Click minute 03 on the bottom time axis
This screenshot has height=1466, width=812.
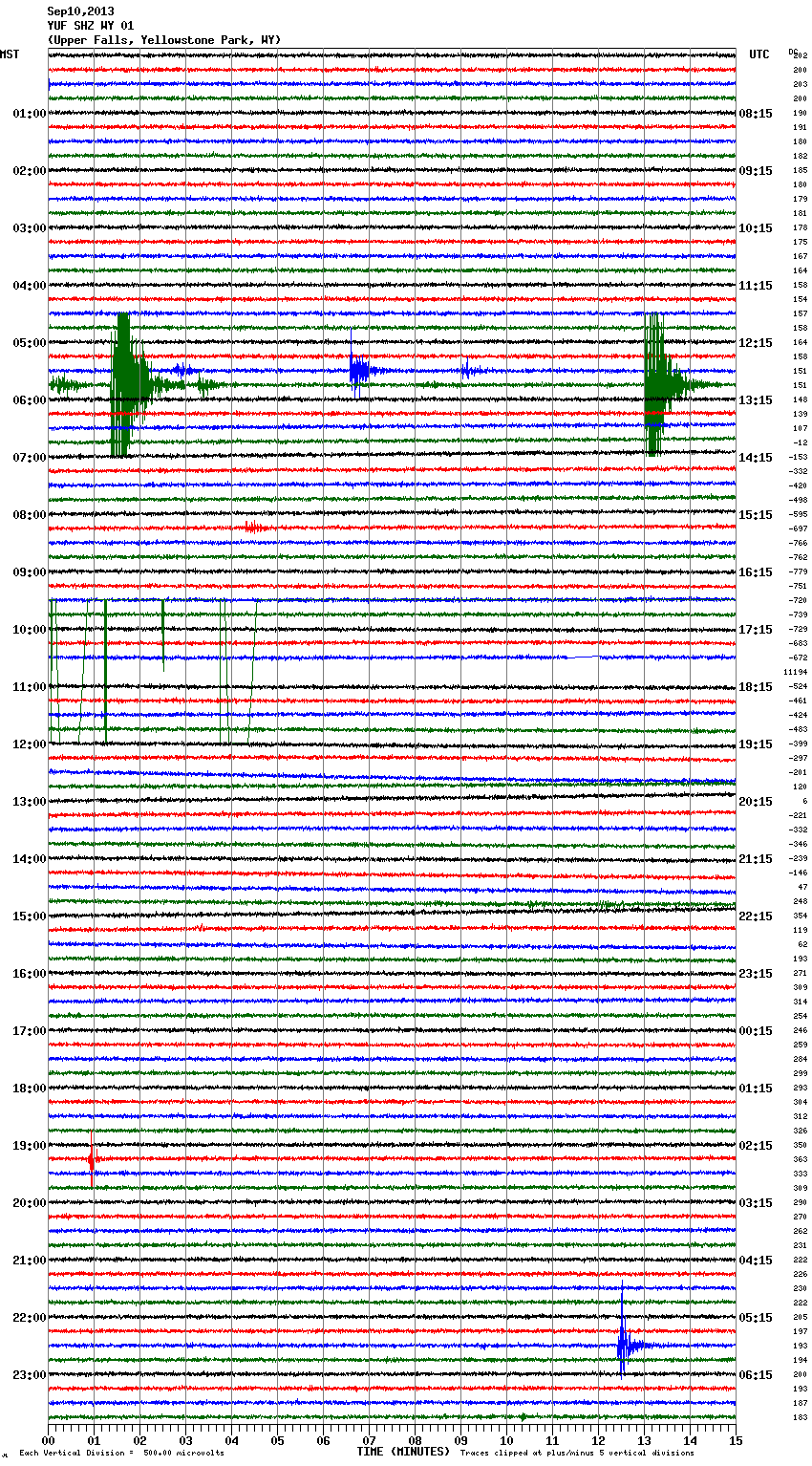[x=186, y=1440]
